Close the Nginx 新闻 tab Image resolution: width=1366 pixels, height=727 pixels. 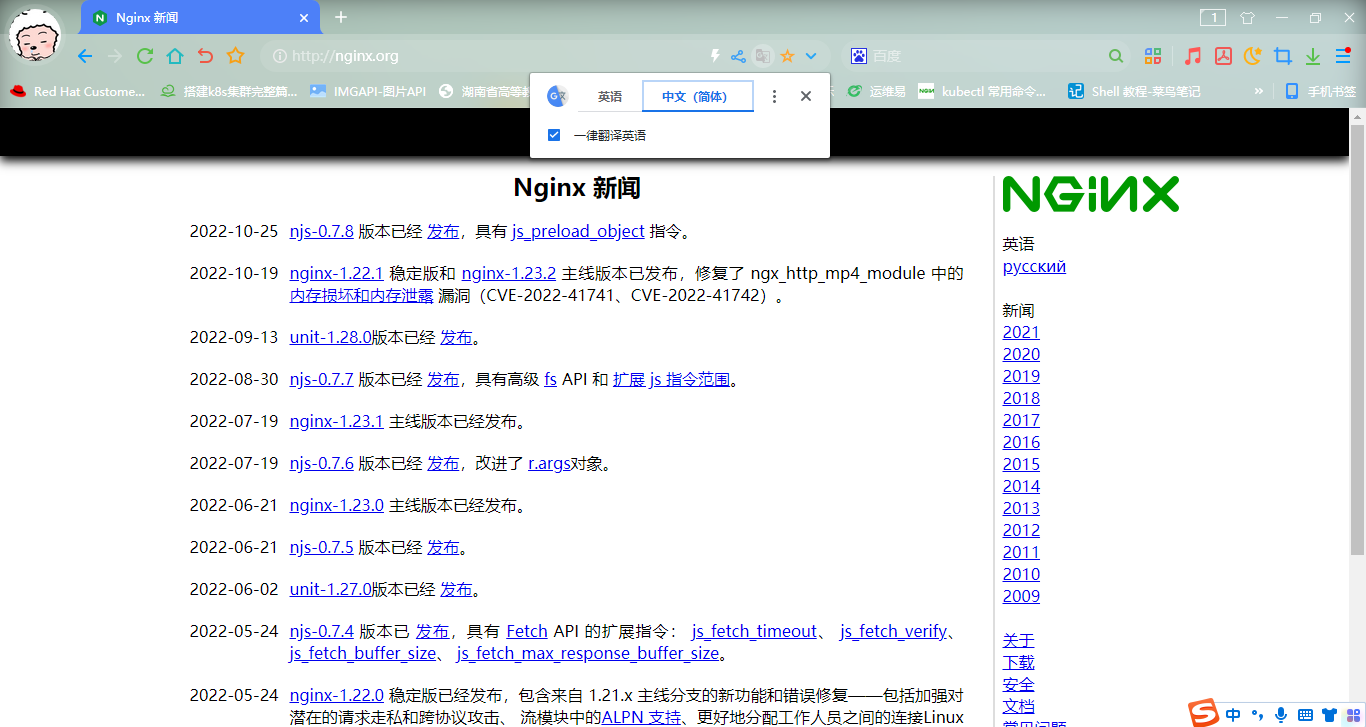coord(304,18)
